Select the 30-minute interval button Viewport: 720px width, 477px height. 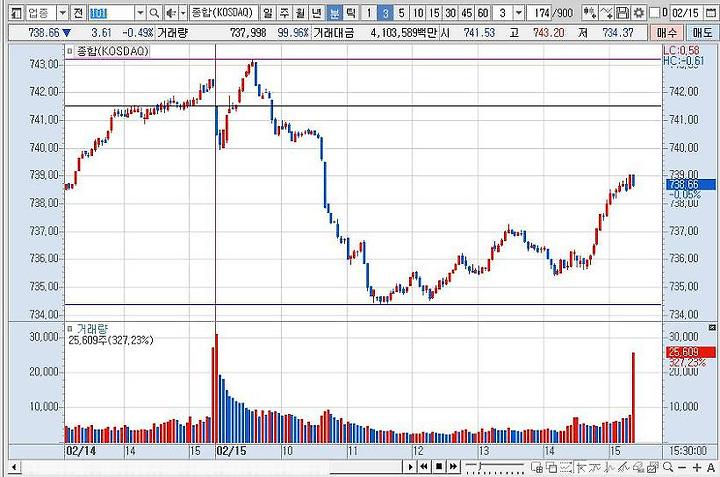[x=450, y=13]
